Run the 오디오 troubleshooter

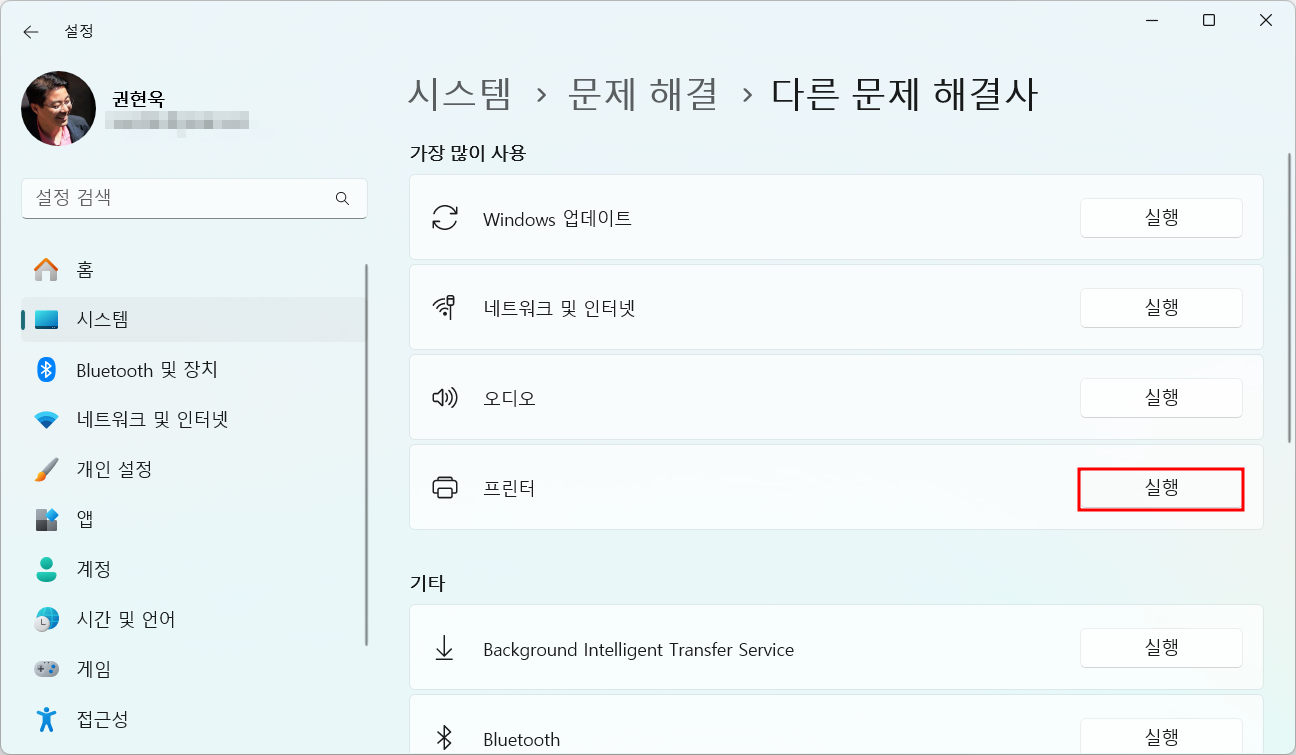[1160, 397]
